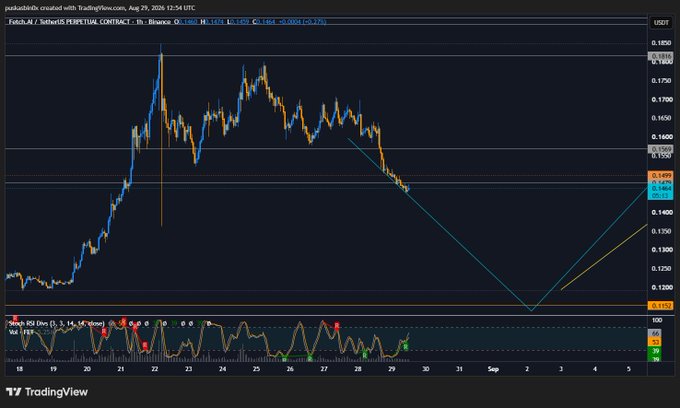The width and height of the screenshot is (680, 408).
Task: Click the 0.1350 price scale value
Action: click(x=662, y=231)
